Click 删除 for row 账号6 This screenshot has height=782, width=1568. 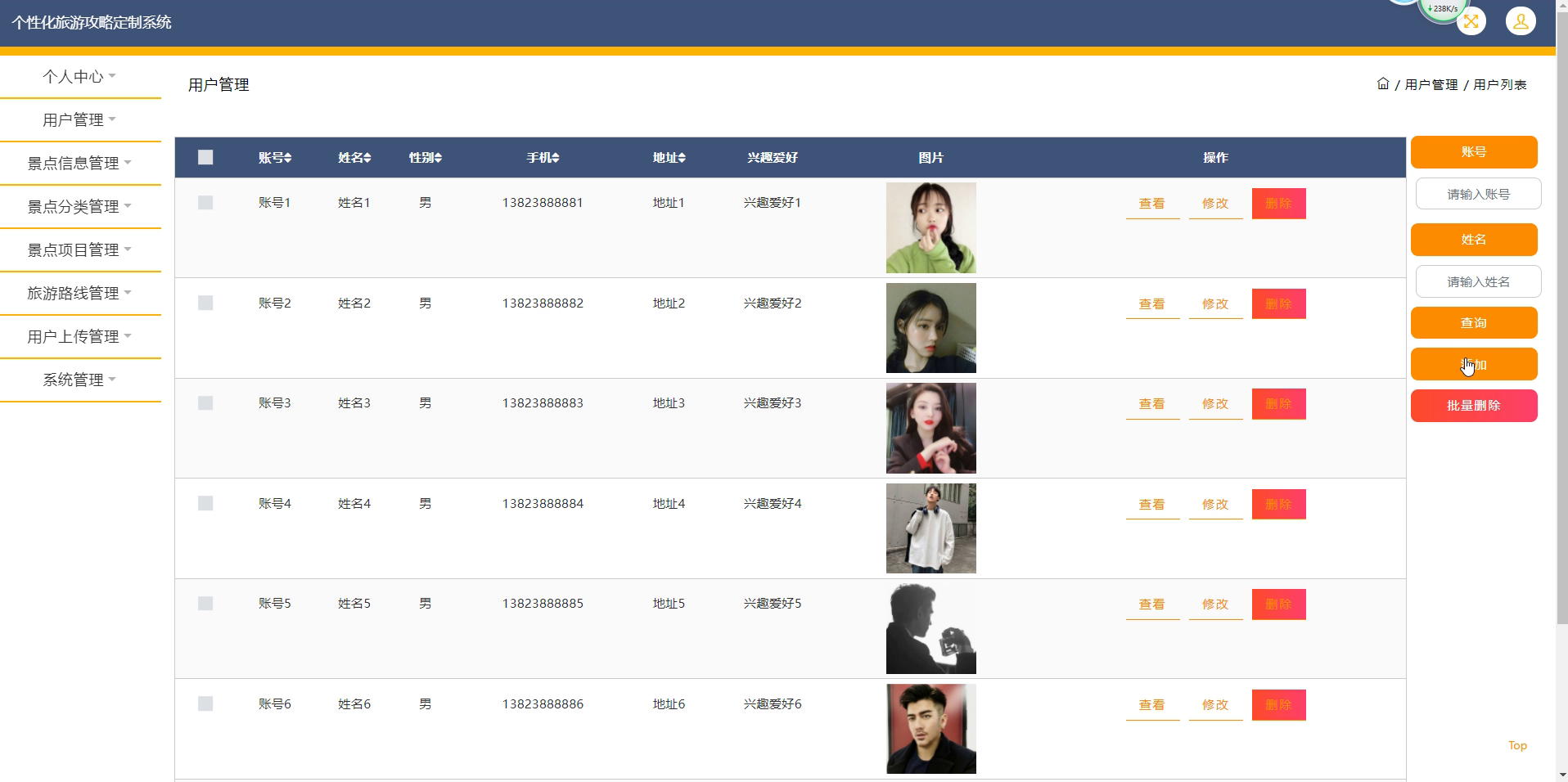pyautogui.click(x=1278, y=705)
